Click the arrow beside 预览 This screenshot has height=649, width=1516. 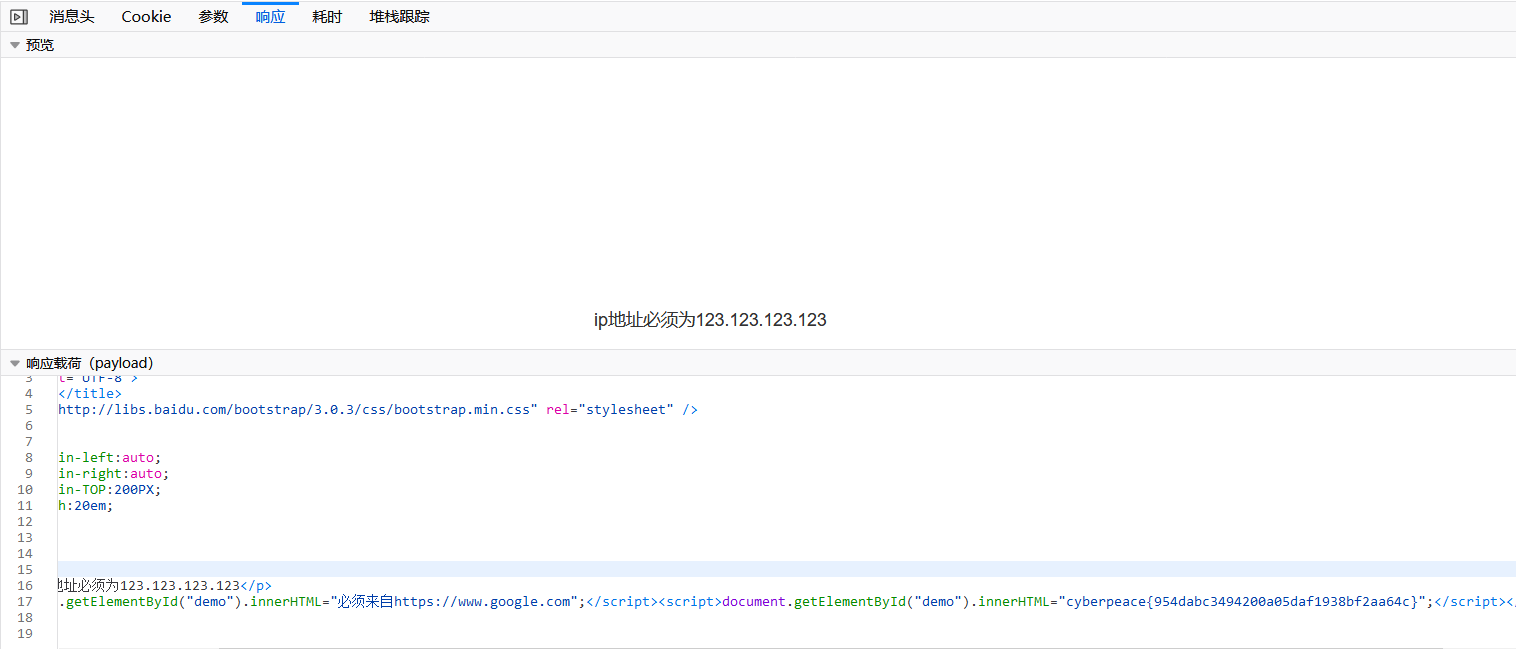(14, 44)
